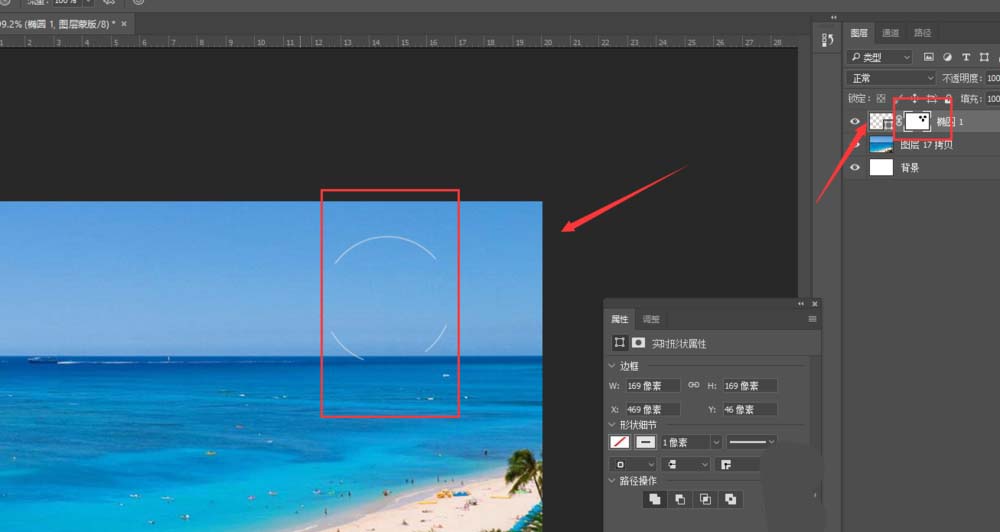Open the stroke width dropdown arrow

pyautogui.click(x=716, y=442)
